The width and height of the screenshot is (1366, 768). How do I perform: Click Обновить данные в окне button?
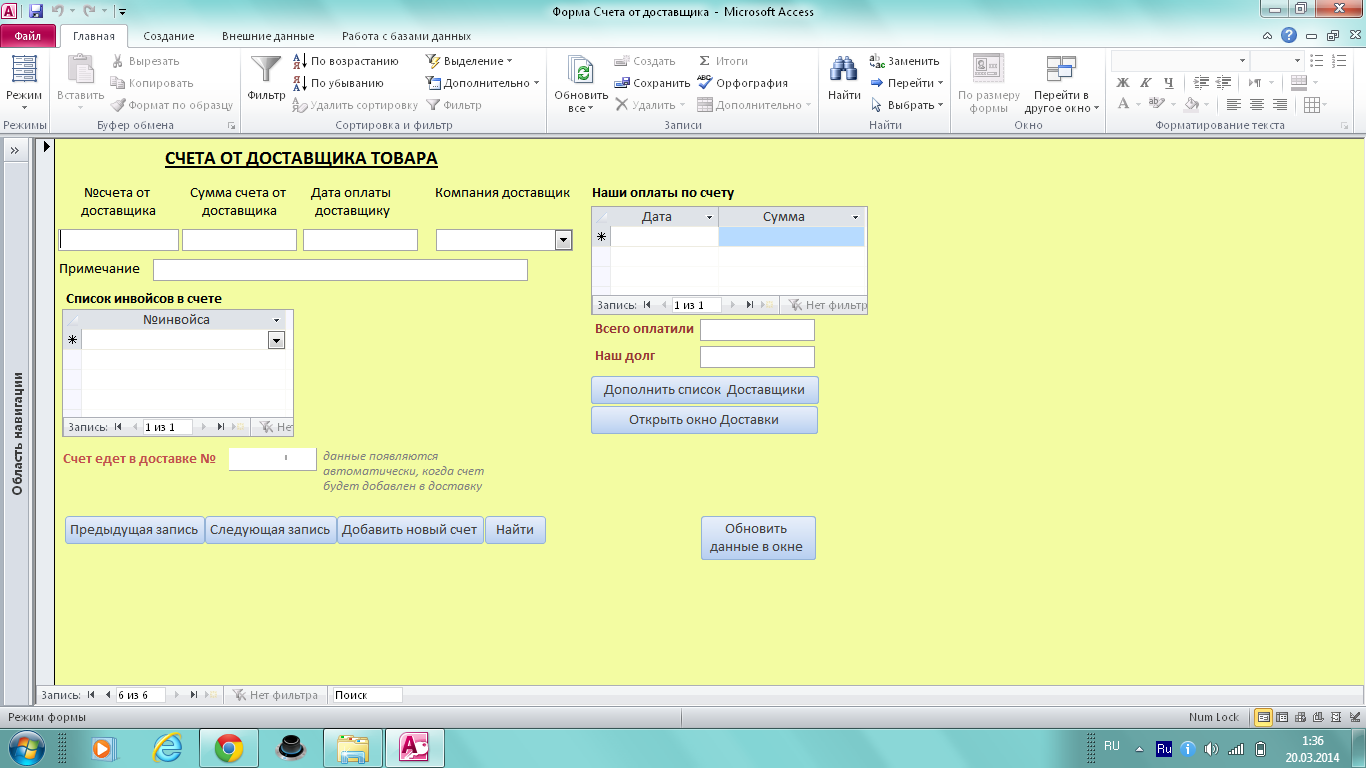(757, 538)
